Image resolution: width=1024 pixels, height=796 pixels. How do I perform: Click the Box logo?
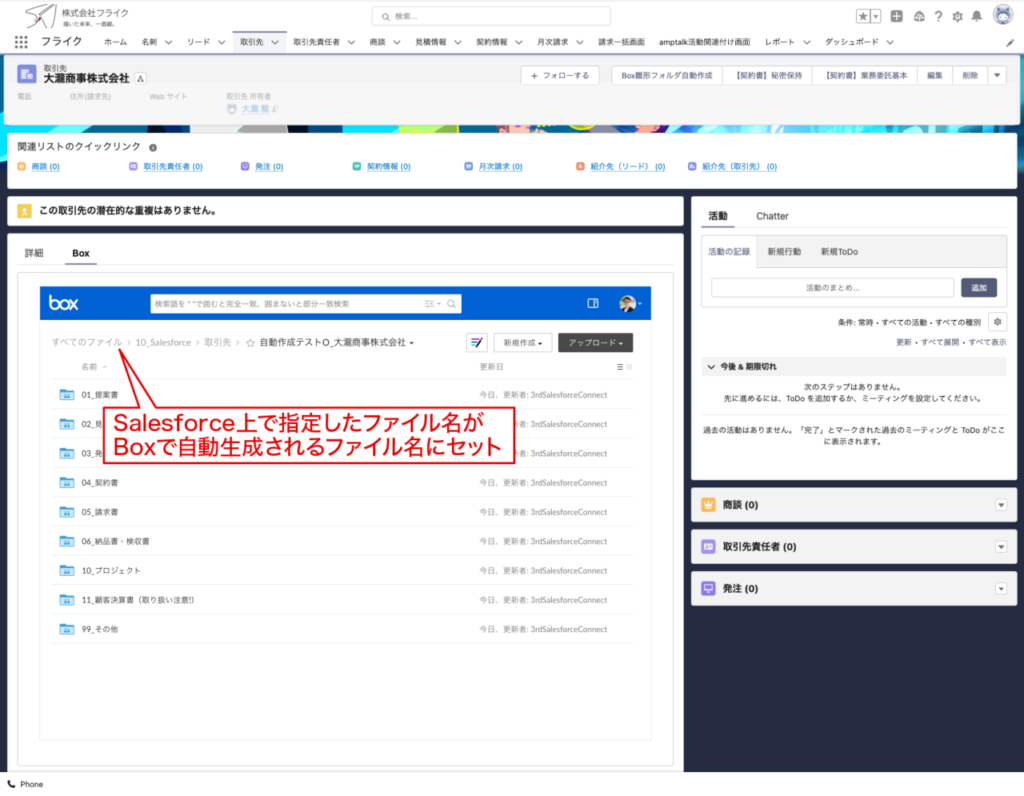click(x=63, y=303)
